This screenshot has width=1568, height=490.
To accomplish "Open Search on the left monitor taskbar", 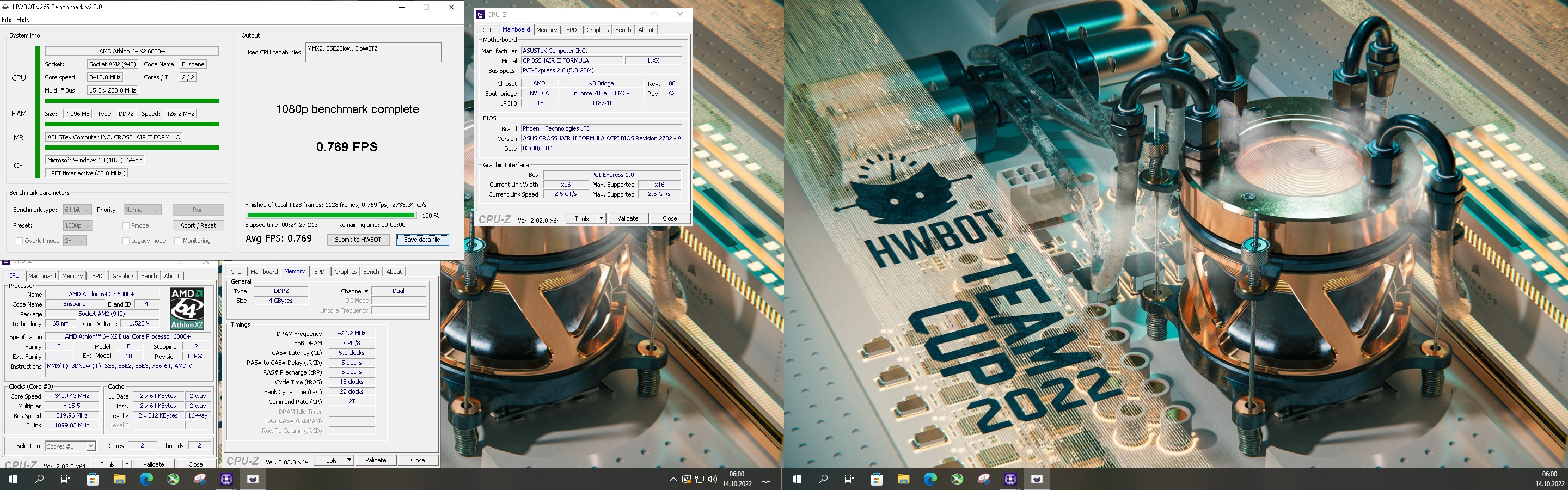I will [x=40, y=479].
